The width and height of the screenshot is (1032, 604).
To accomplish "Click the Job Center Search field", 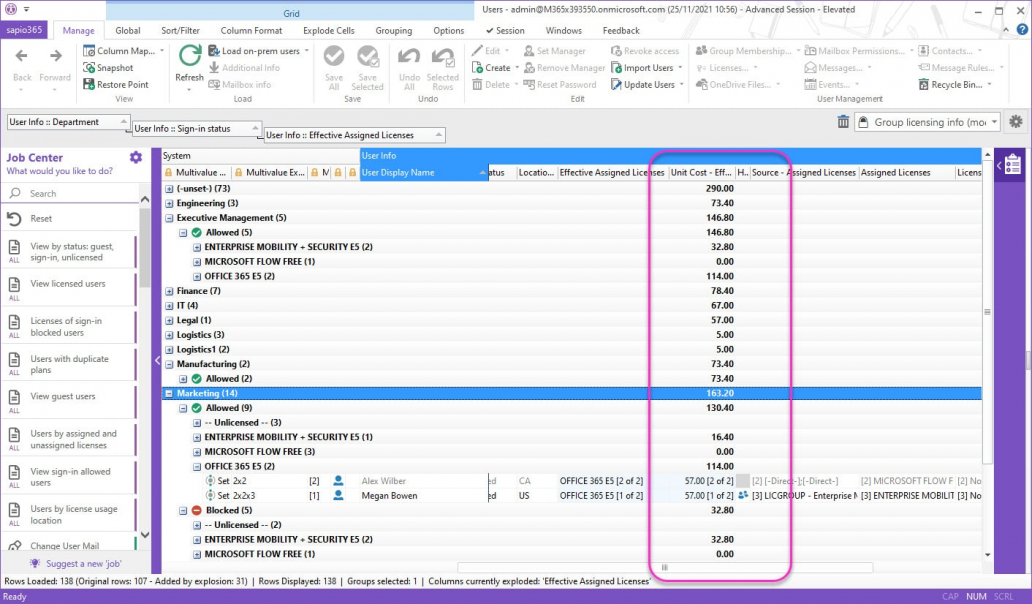I will 71,193.
